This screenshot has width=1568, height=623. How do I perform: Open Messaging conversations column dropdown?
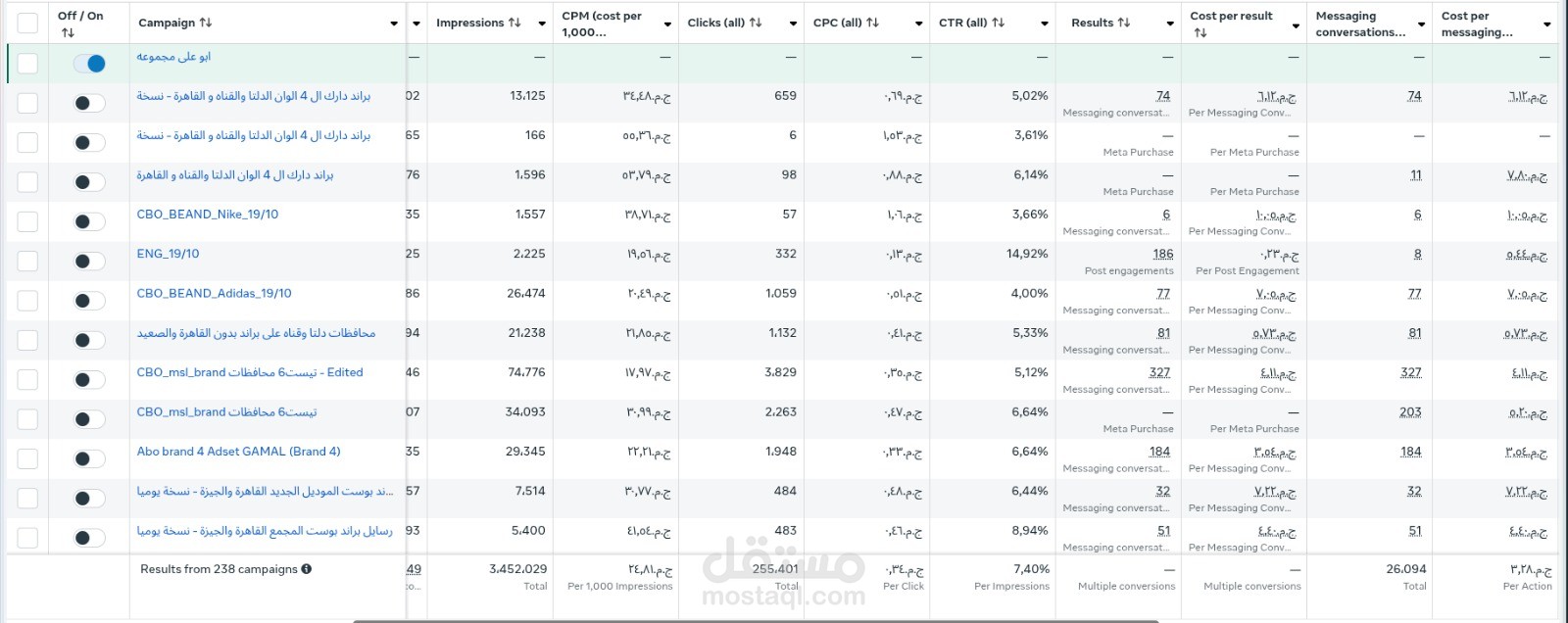1421,24
